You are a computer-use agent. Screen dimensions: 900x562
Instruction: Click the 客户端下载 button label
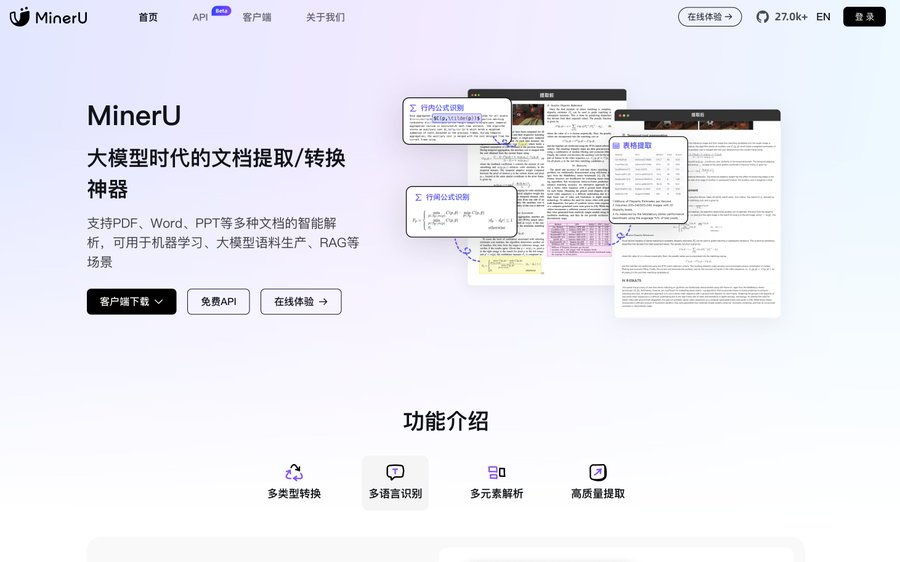[125, 301]
